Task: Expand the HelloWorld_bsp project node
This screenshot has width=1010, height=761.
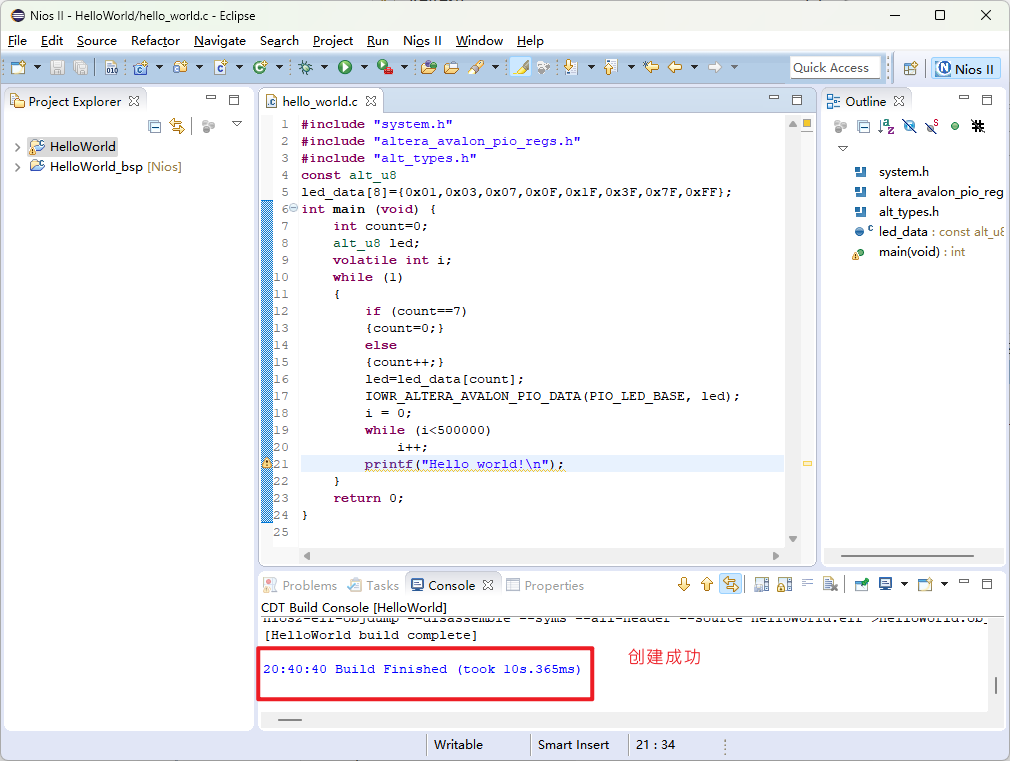Action: (17, 167)
